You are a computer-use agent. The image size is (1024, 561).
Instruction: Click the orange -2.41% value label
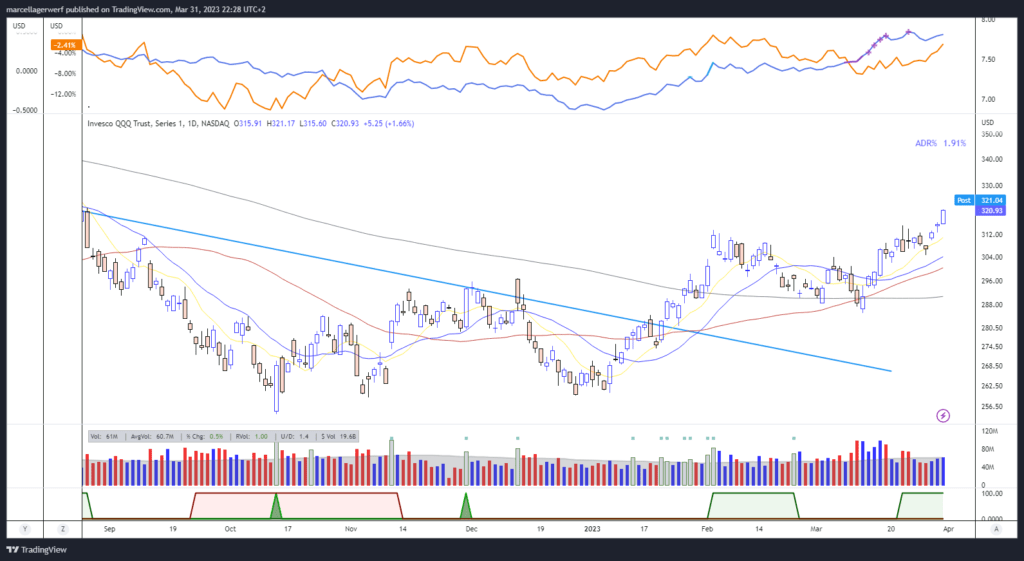(66, 45)
